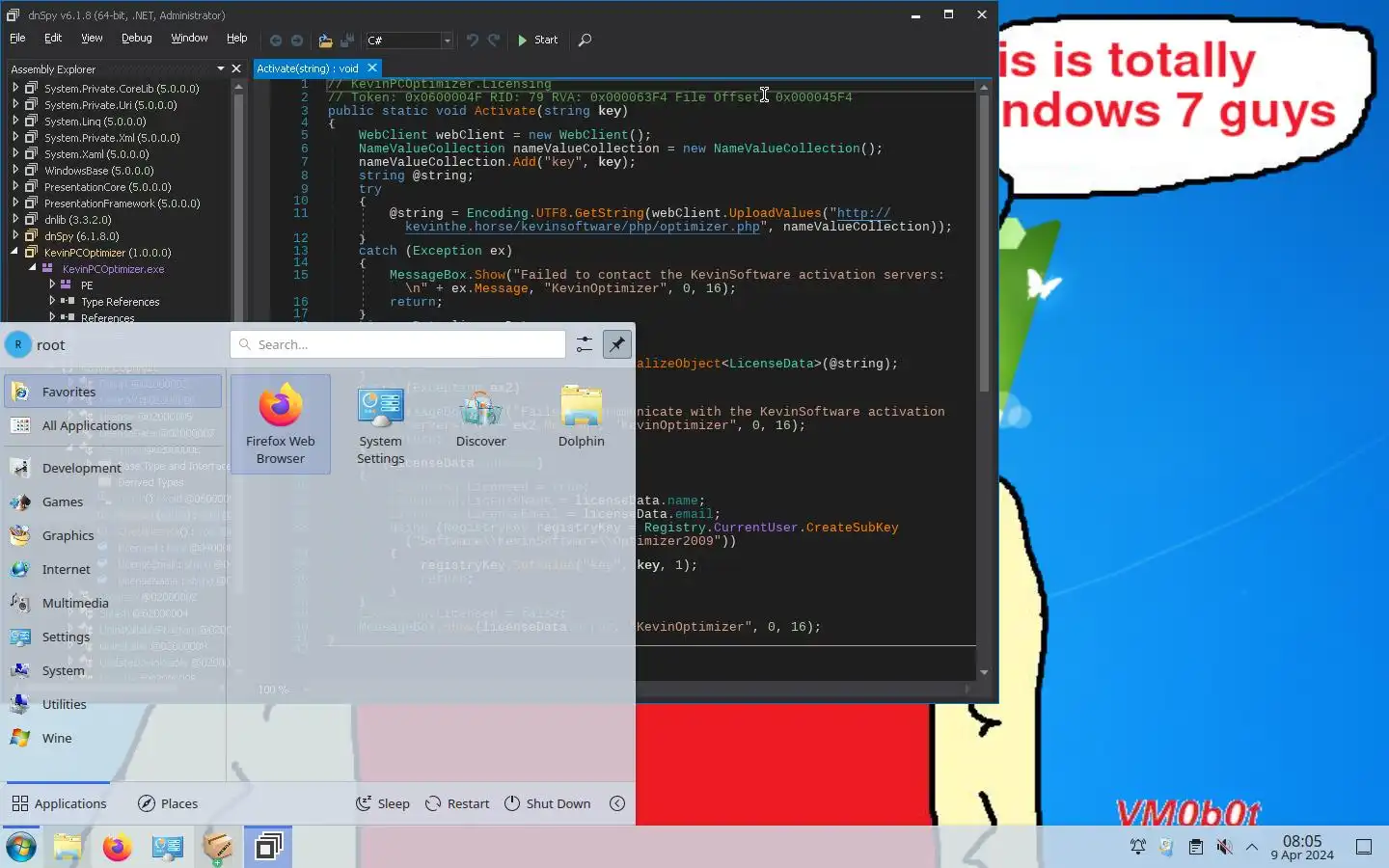Screen dimensions: 1389x868
Task: Collapse KevinPCOptimizer (1.0.0.0) assembly node
Action: 15,252
